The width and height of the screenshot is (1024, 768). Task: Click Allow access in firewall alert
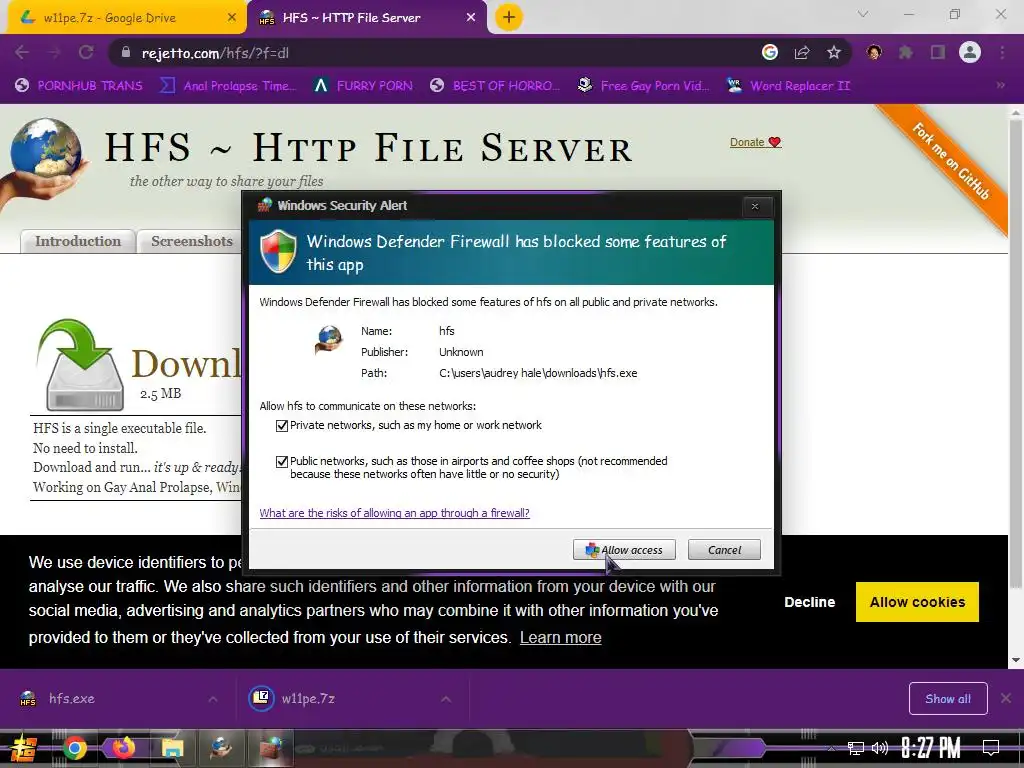click(624, 550)
